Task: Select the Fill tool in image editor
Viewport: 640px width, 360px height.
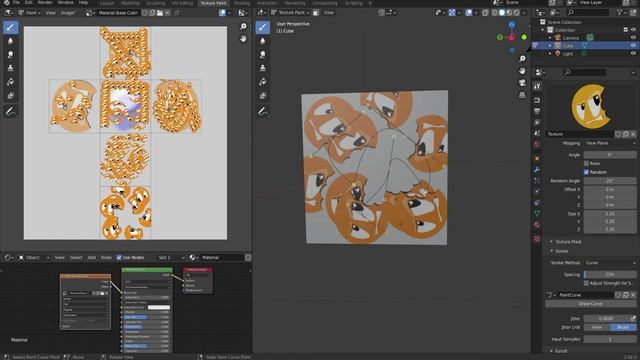Action: click(11, 82)
